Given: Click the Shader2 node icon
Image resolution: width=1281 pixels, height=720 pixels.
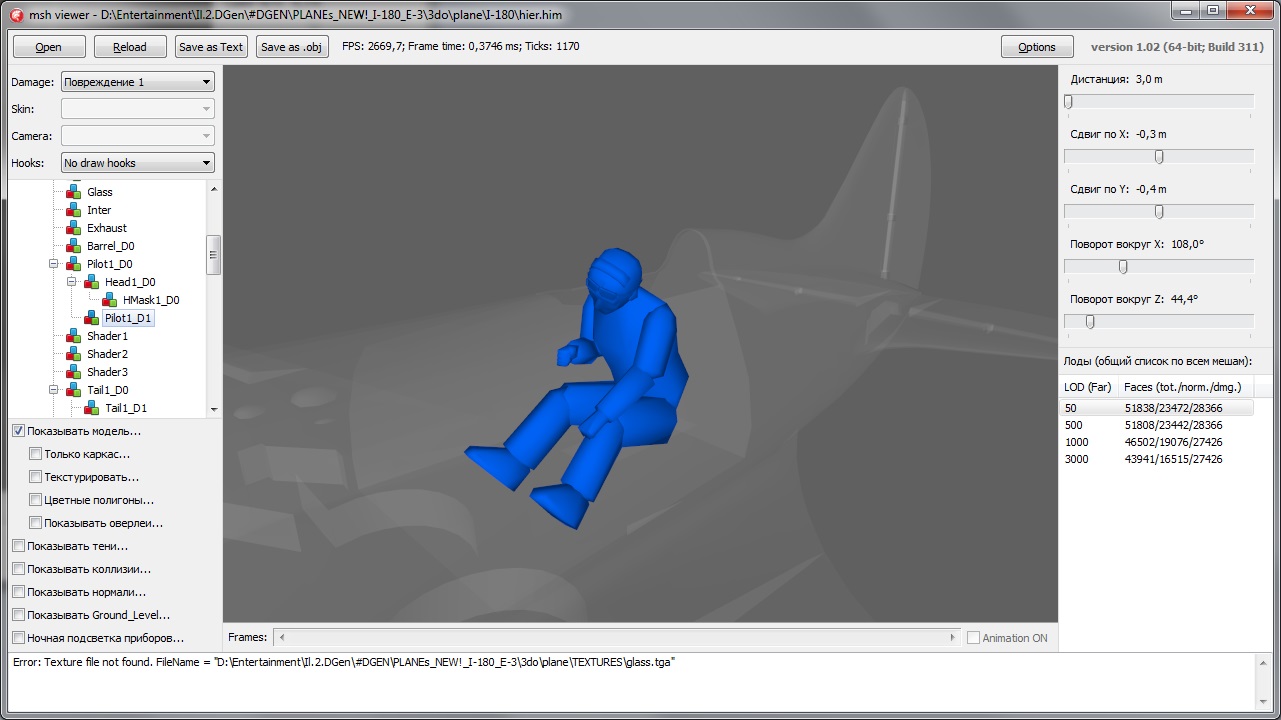Looking at the screenshot, I should click(73, 354).
